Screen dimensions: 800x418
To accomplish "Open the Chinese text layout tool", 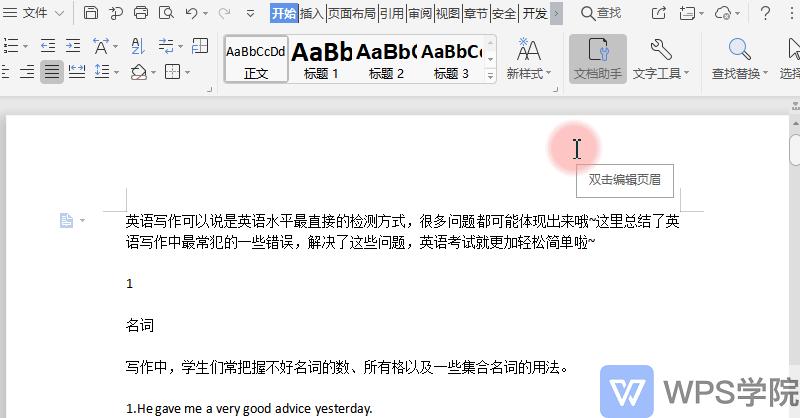I will (x=101, y=46).
